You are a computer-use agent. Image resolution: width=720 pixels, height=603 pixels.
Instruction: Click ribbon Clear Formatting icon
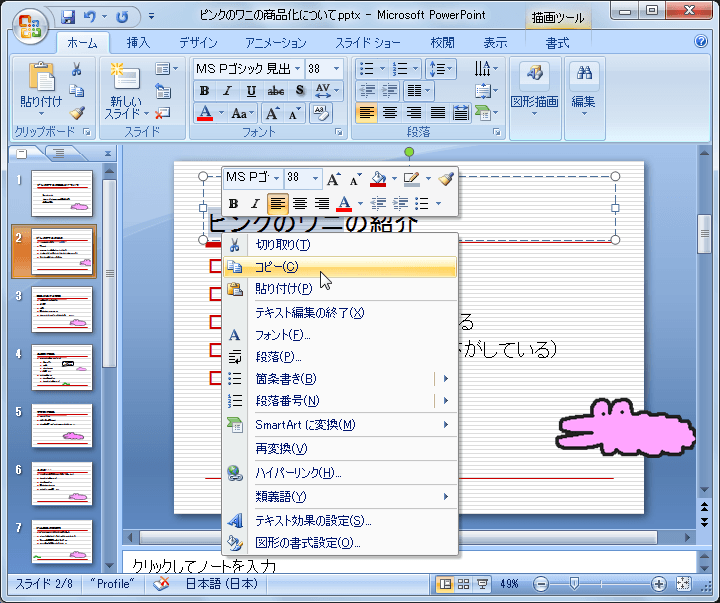coord(321,113)
